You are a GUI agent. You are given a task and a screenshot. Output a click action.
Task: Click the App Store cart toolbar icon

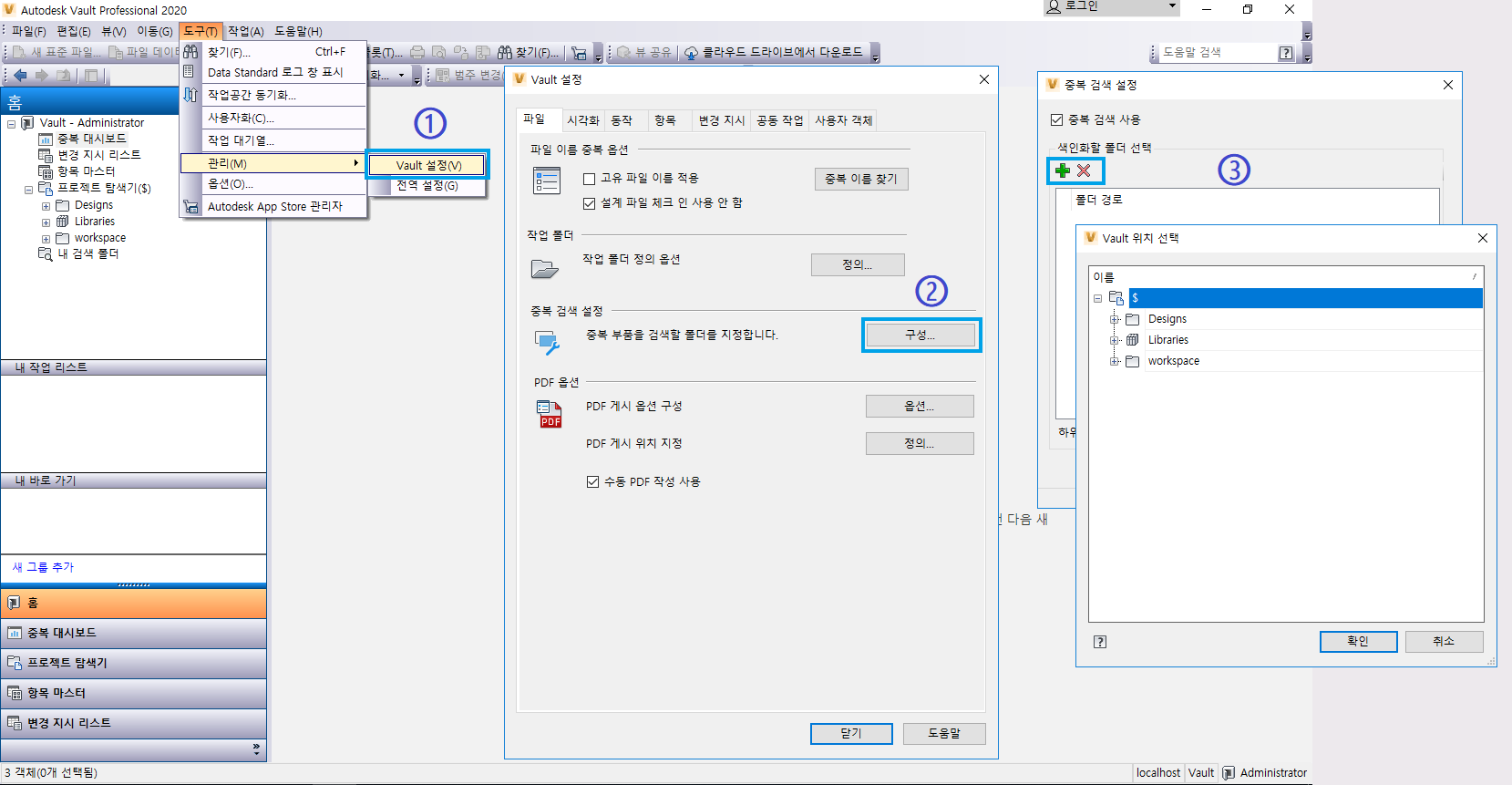point(579,52)
